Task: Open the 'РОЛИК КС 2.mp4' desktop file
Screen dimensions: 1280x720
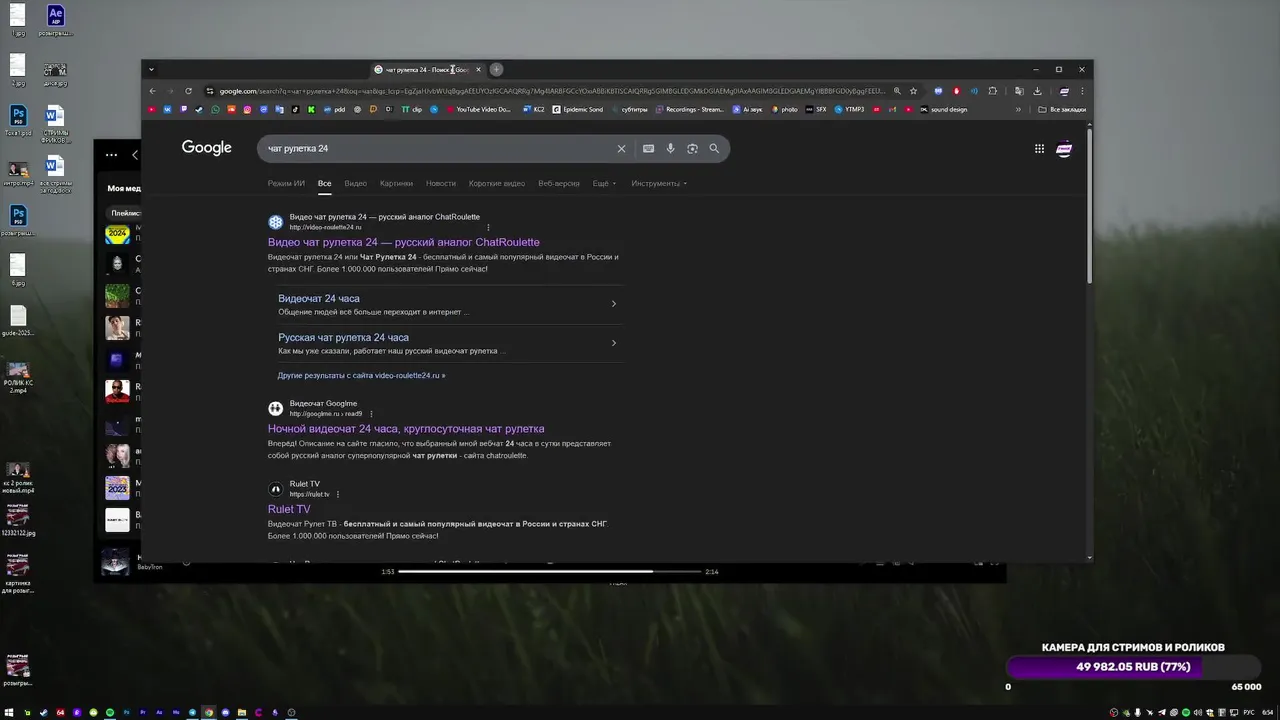Action: click(18, 377)
